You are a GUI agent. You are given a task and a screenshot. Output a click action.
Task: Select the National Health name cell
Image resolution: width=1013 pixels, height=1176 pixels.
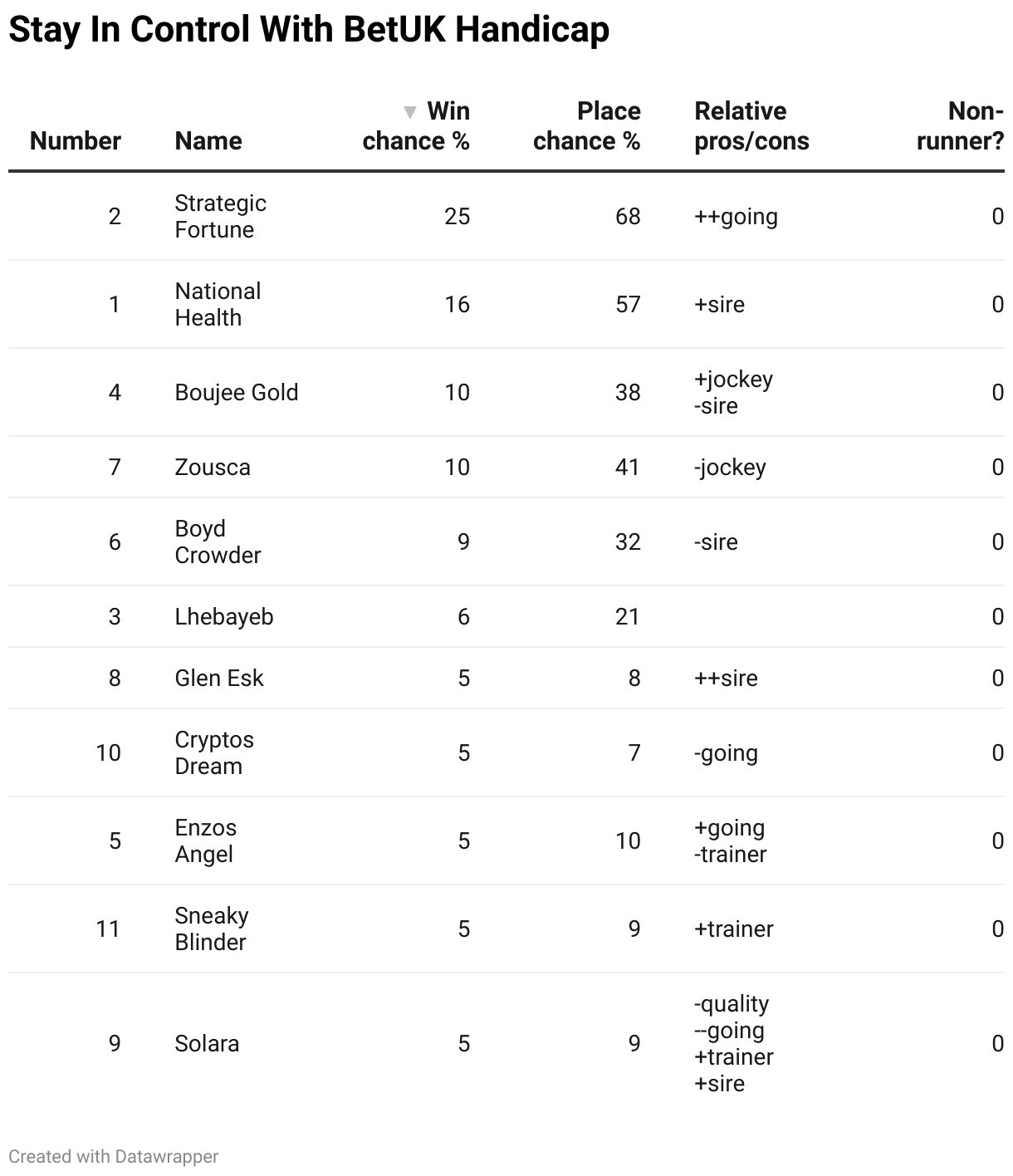pos(218,305)
